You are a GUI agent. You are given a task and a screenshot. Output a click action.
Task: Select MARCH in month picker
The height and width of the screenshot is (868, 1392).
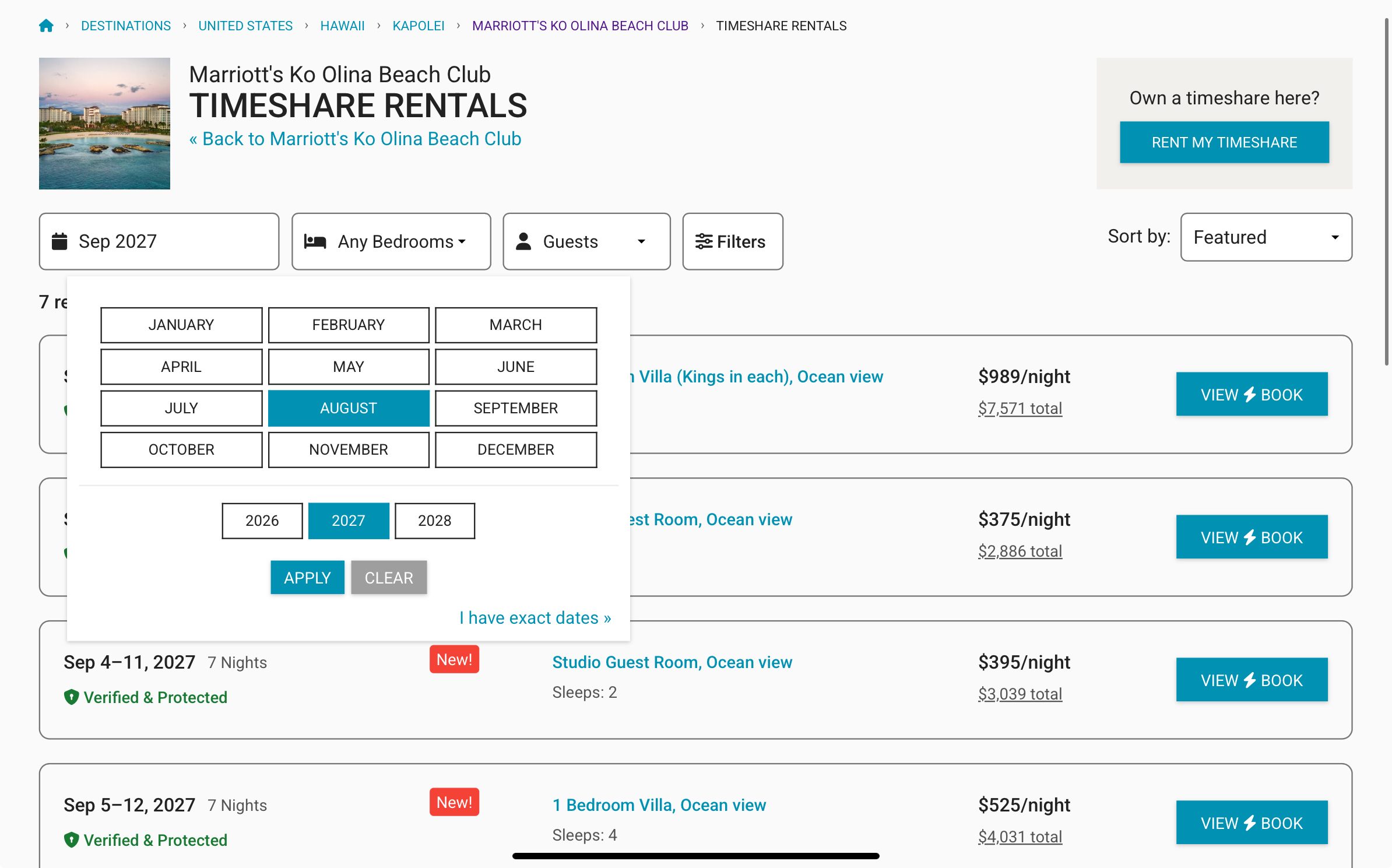pyautogui.click(x=516, y=325)
